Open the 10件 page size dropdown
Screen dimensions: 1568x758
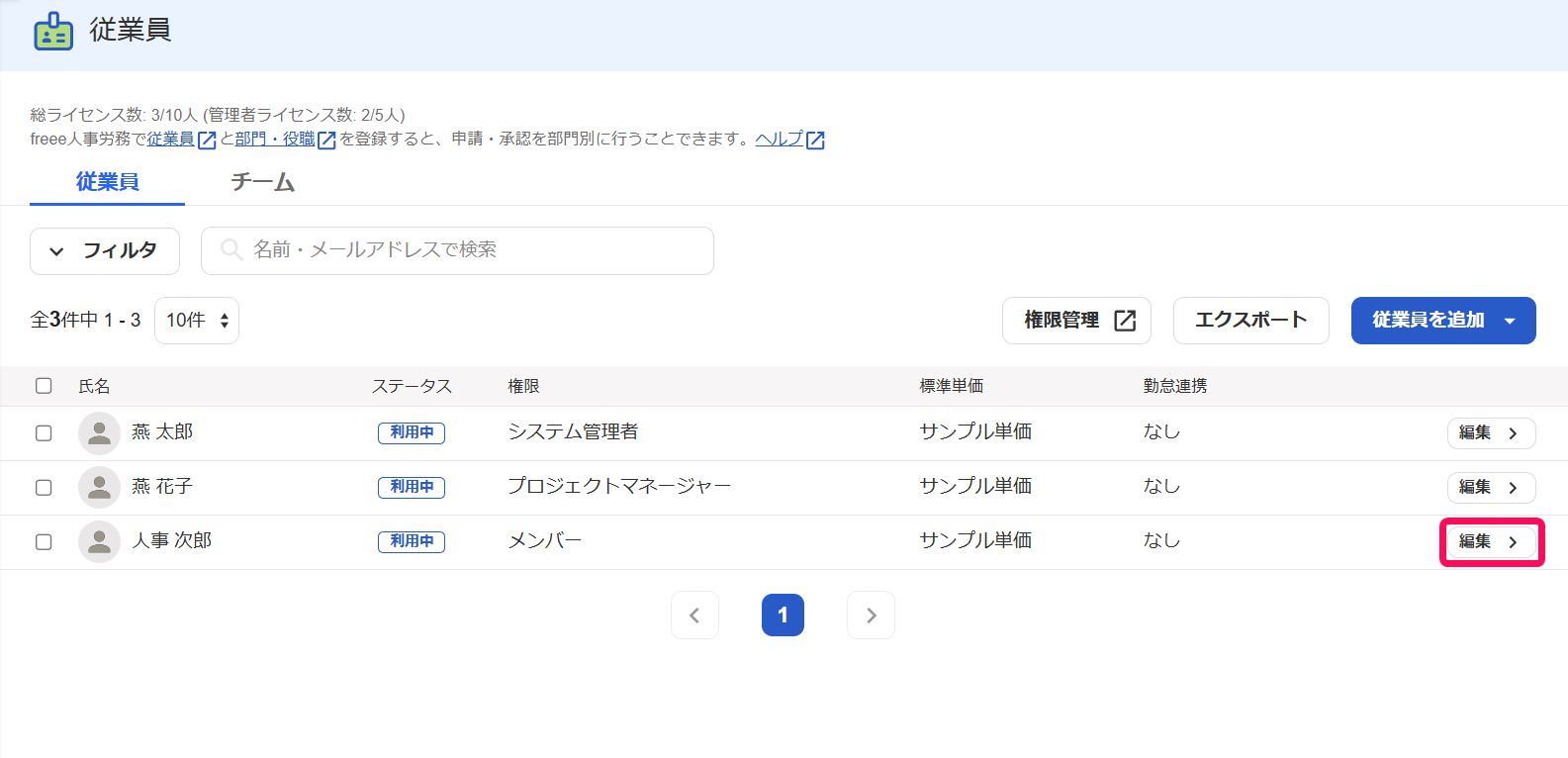click(197, 321)
